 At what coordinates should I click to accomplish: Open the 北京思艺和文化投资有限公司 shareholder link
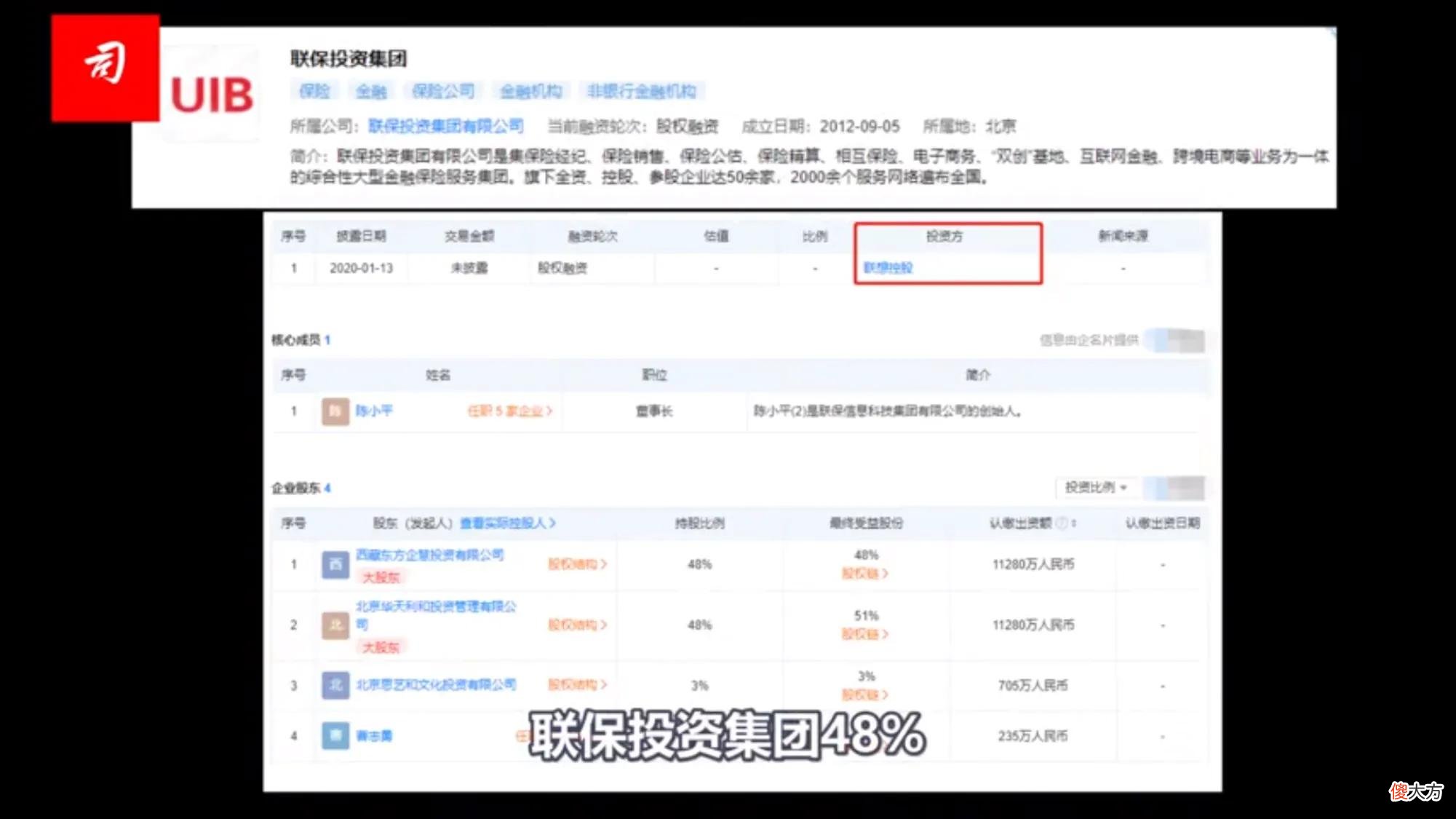[436, 685]
